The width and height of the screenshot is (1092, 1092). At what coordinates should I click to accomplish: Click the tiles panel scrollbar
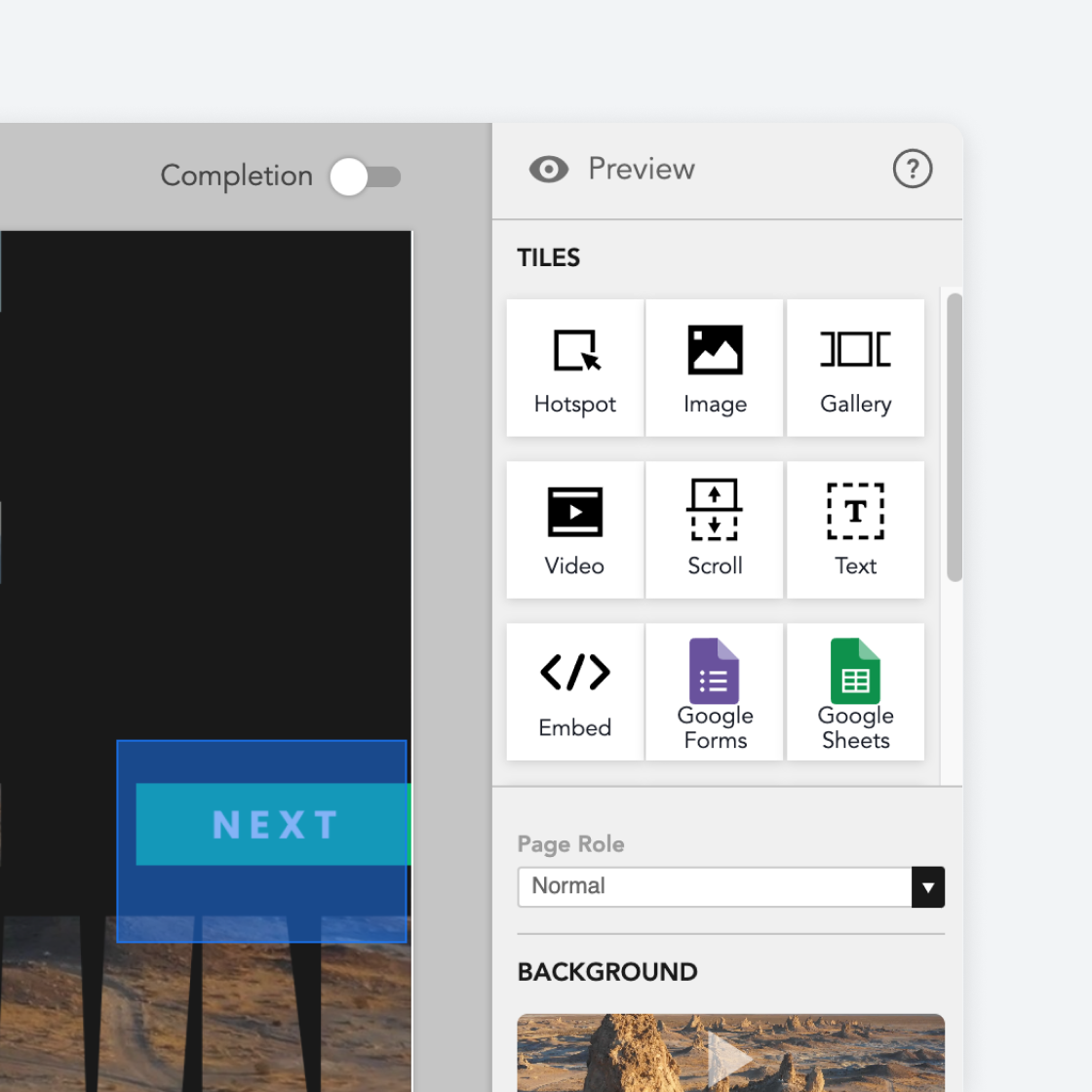coord(955,437)
